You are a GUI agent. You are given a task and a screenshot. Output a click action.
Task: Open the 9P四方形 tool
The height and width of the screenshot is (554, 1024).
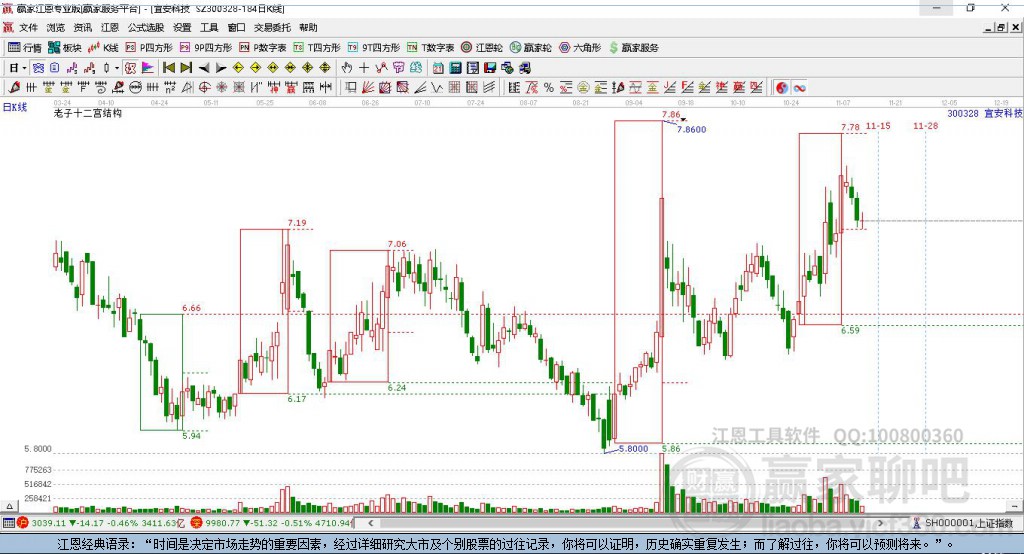pyautogui.click(x=206, y=48)
